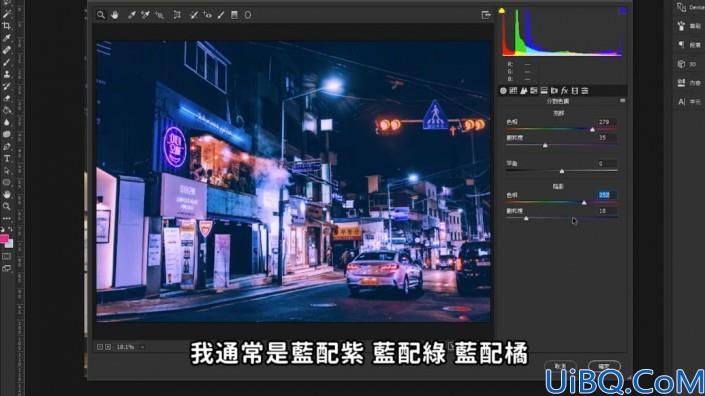The height and width of the screenshot is (396, 705).
Task: Select the Camera Raw Crop tool
Action: pos(177,15)
